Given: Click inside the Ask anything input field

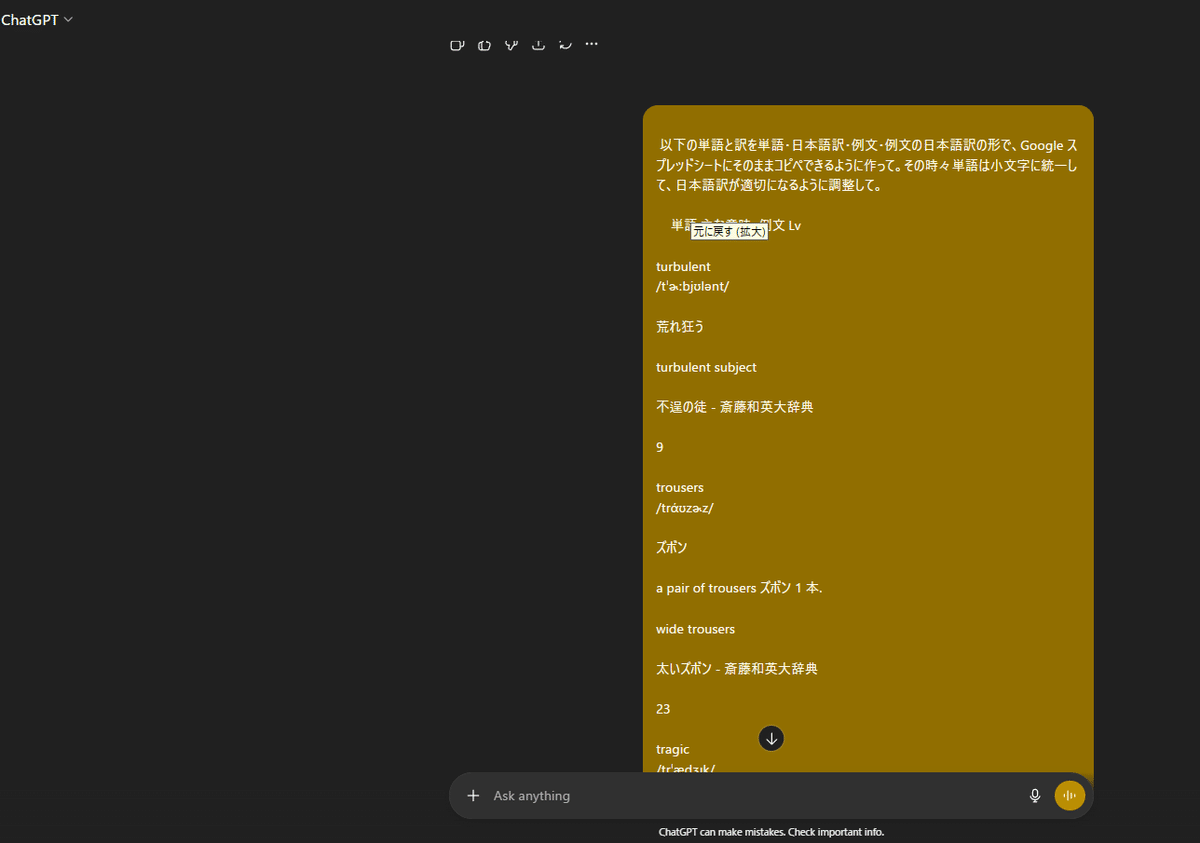Looking at the screenshot, I should tap(700, 795).
